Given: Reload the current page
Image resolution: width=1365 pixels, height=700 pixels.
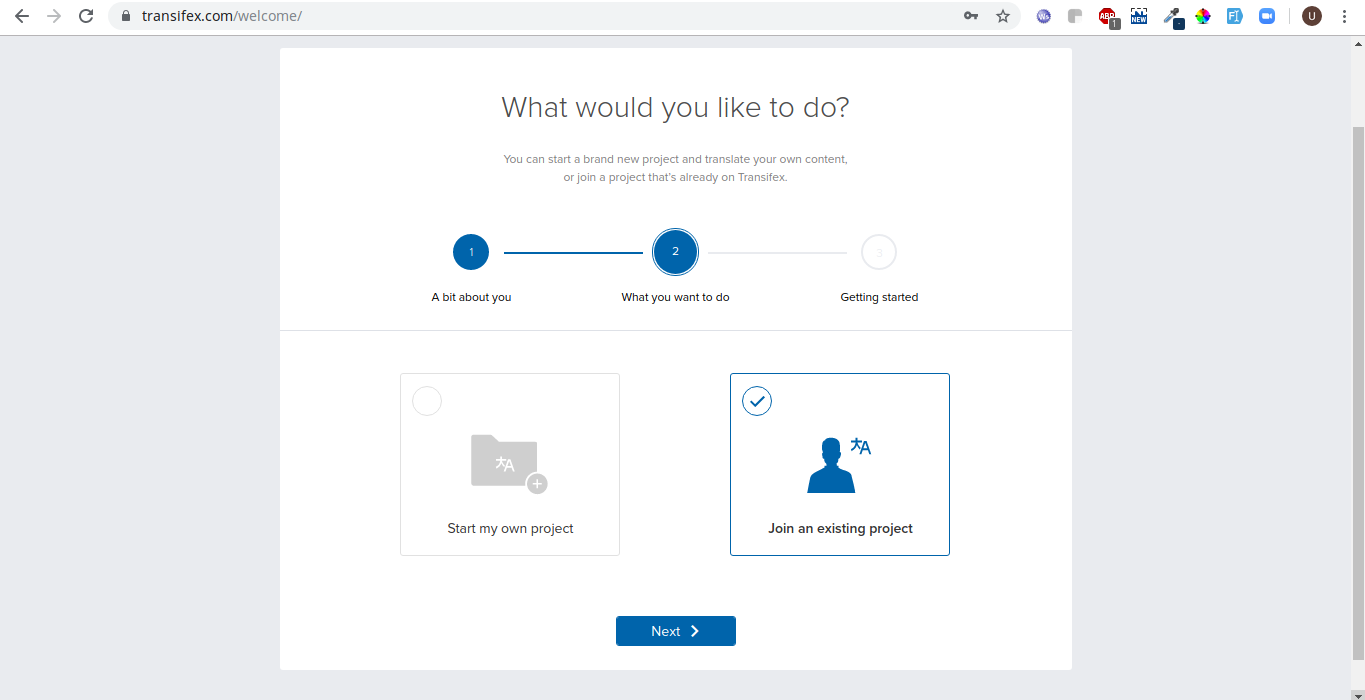Looking at the screenshot, I should click(86, 16).
